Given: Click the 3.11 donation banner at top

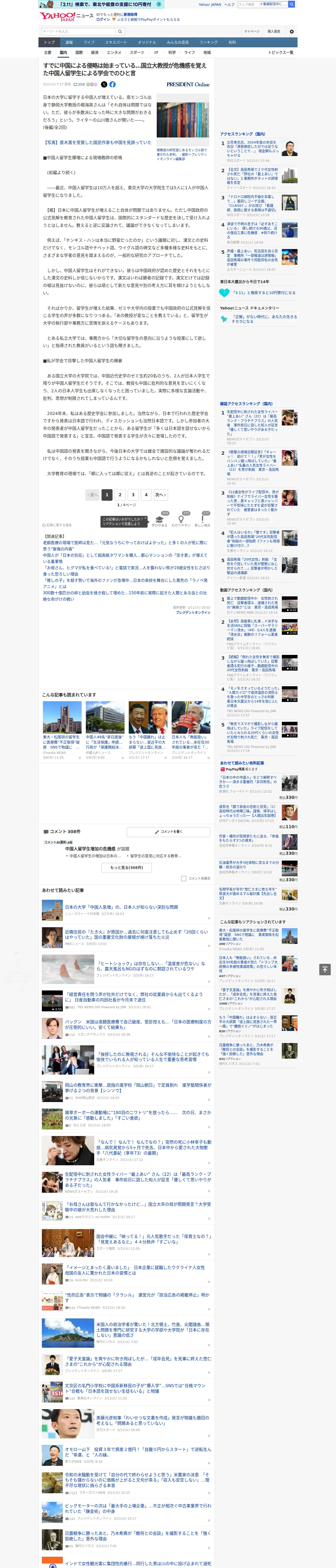Looking at the screenshot, I should coord(101,4).
